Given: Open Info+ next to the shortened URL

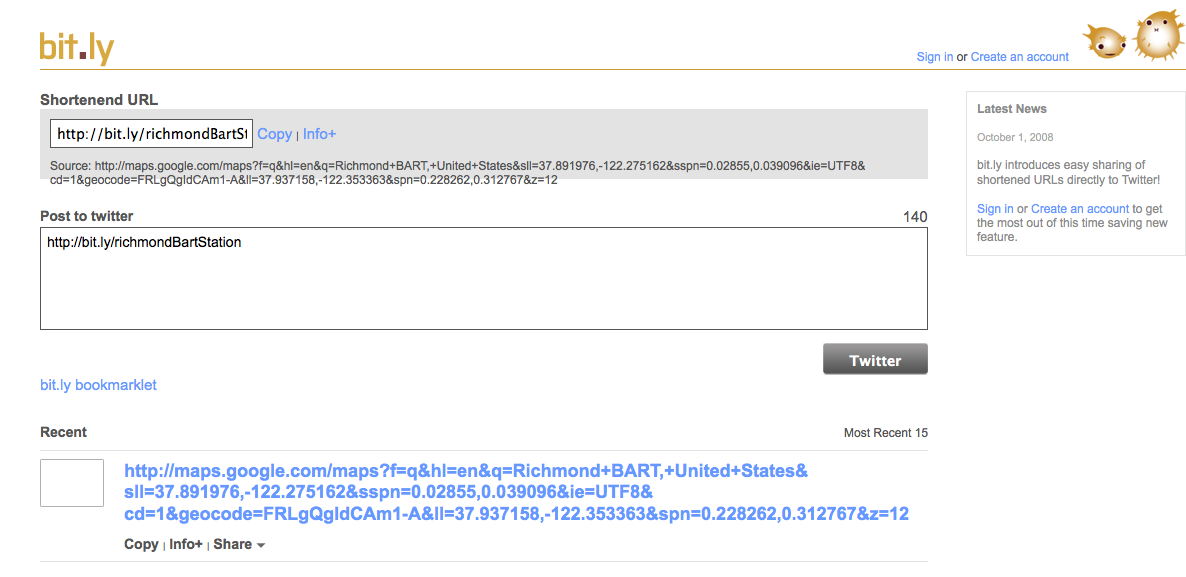Looking at the screenshot, I should coord(319,134).
